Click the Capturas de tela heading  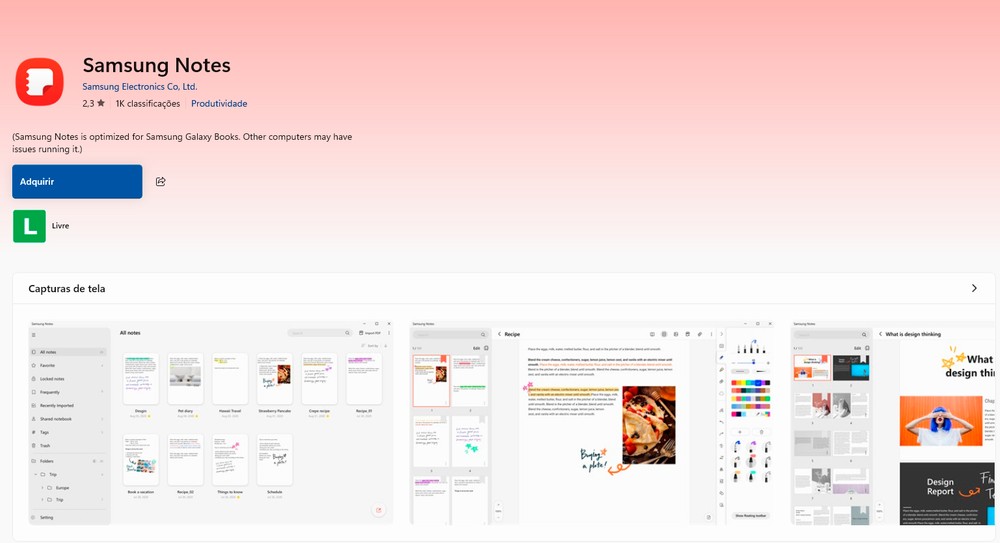[x=67, y=288]
